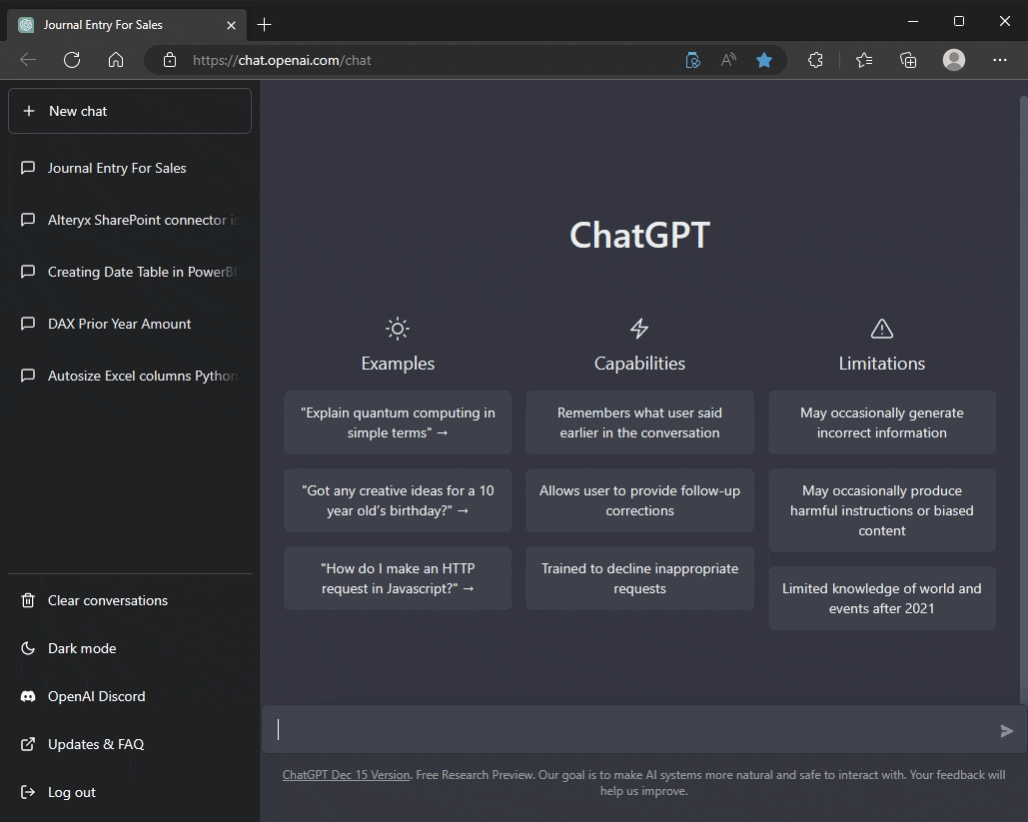Click the send message arrow icon
This screenshot has width=1028, height=822.
(1006, 730)
